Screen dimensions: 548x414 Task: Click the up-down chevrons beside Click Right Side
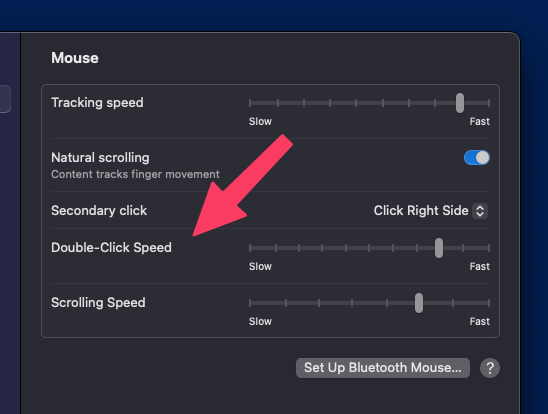point(480,211)
